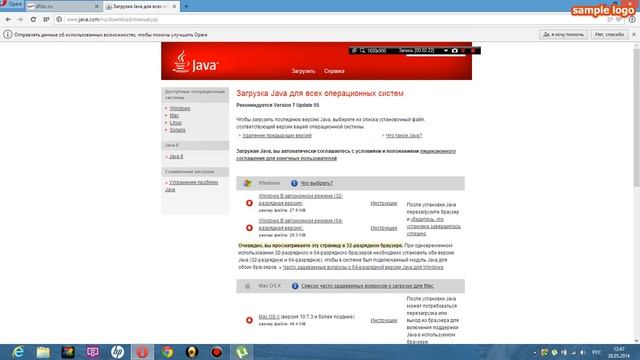Expand the recorder toolbar dropdown arrow
The height and width of the screenshot is (360, 640).
coord(446,51)
